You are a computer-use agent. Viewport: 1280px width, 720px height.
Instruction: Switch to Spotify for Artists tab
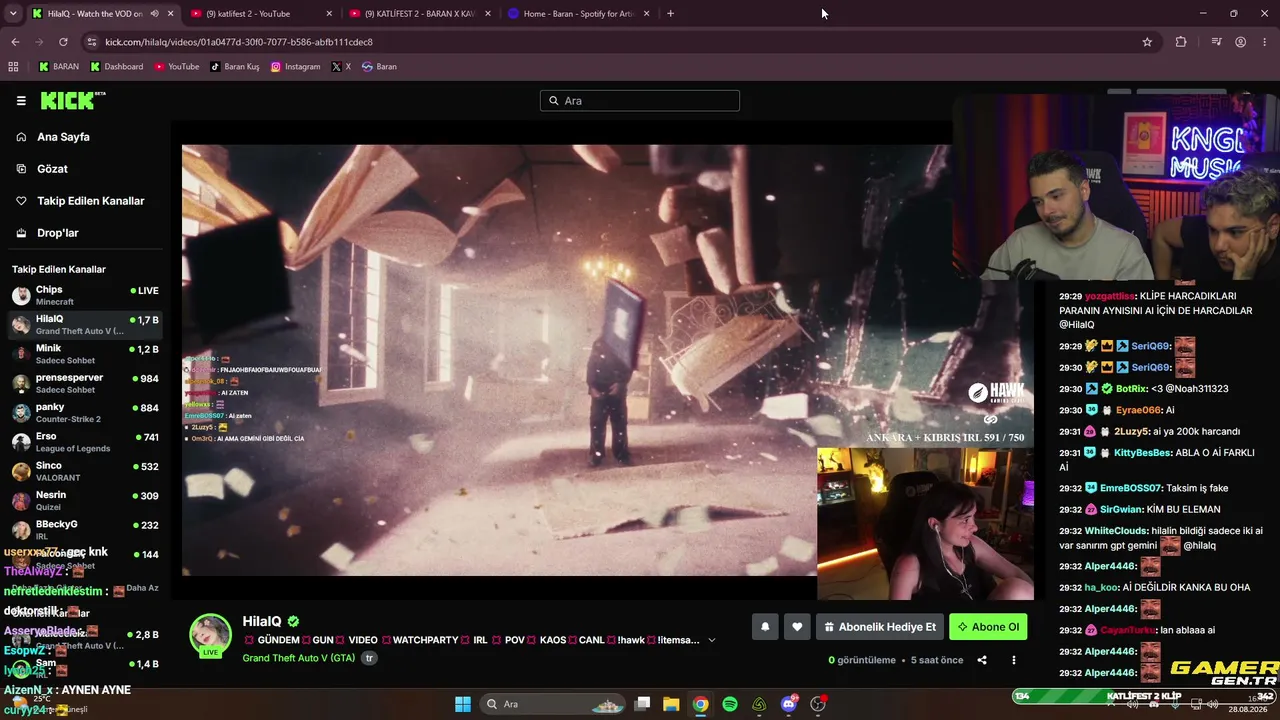tap(578, 14)
